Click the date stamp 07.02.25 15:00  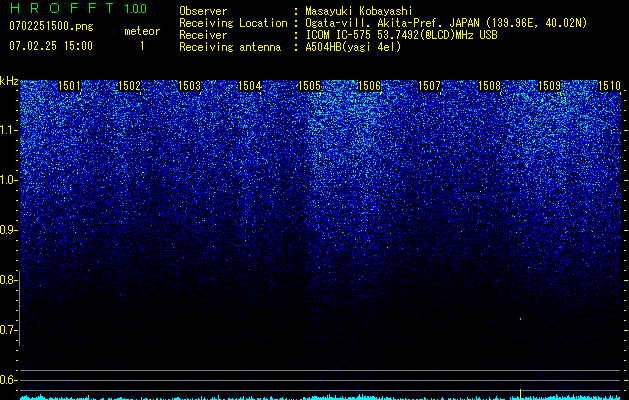pos(51,46)
